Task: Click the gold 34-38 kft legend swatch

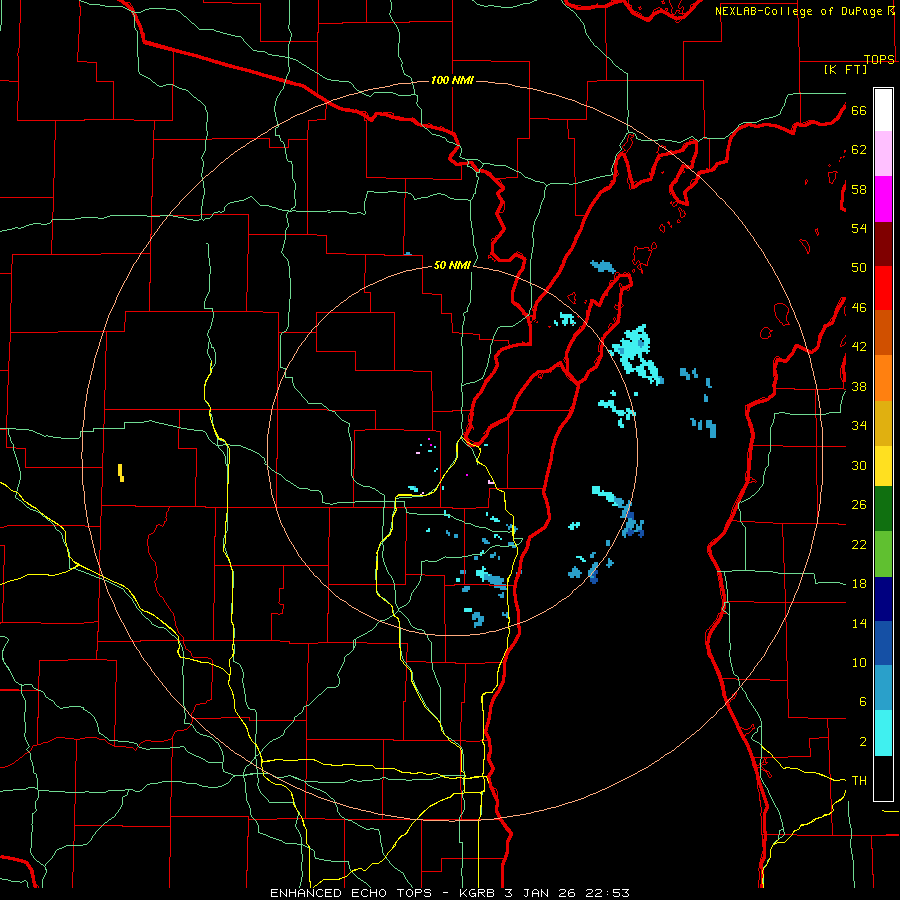Action: (883, 424)
